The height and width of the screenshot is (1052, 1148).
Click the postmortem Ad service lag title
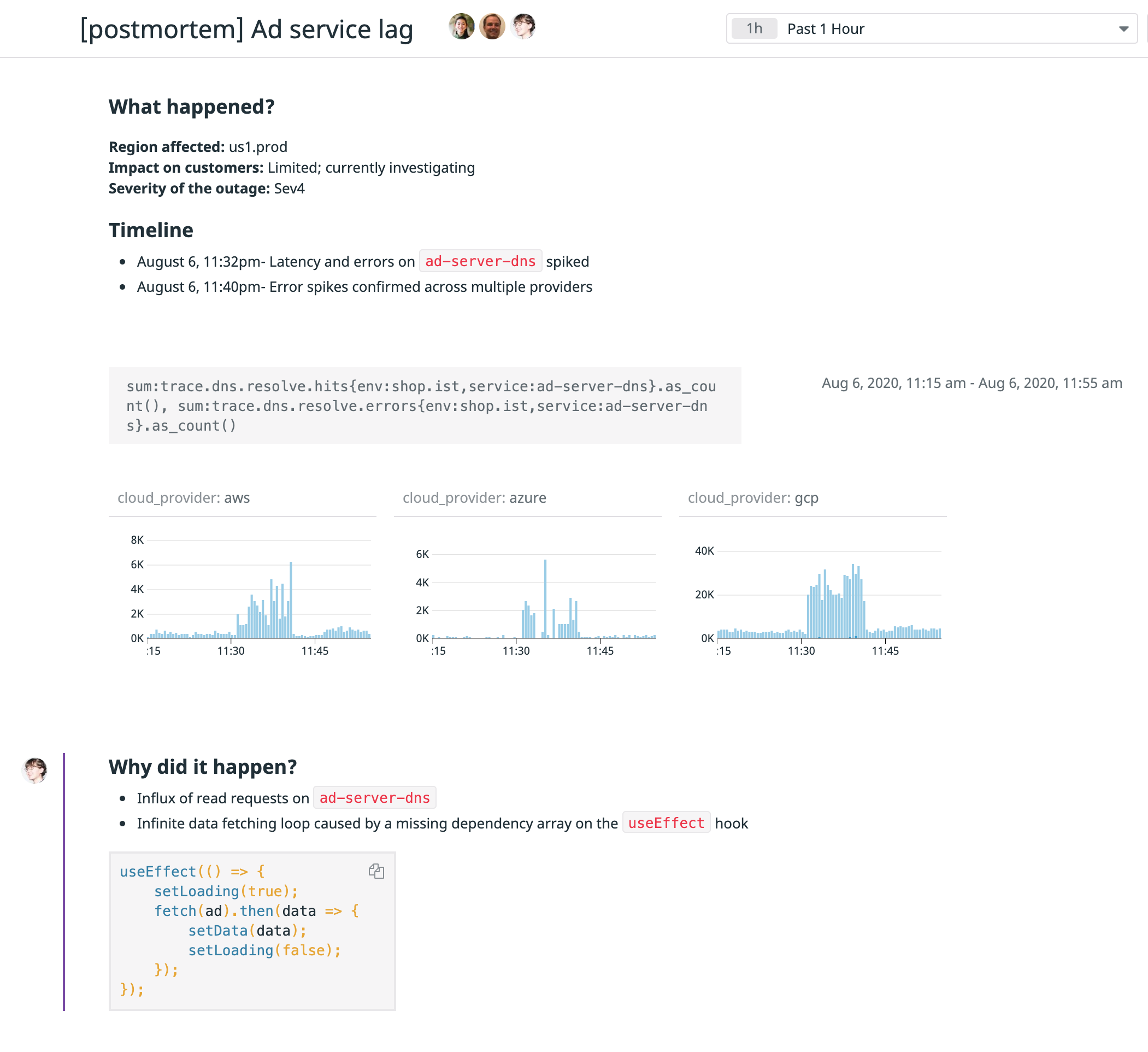click(x=246, y=30)
